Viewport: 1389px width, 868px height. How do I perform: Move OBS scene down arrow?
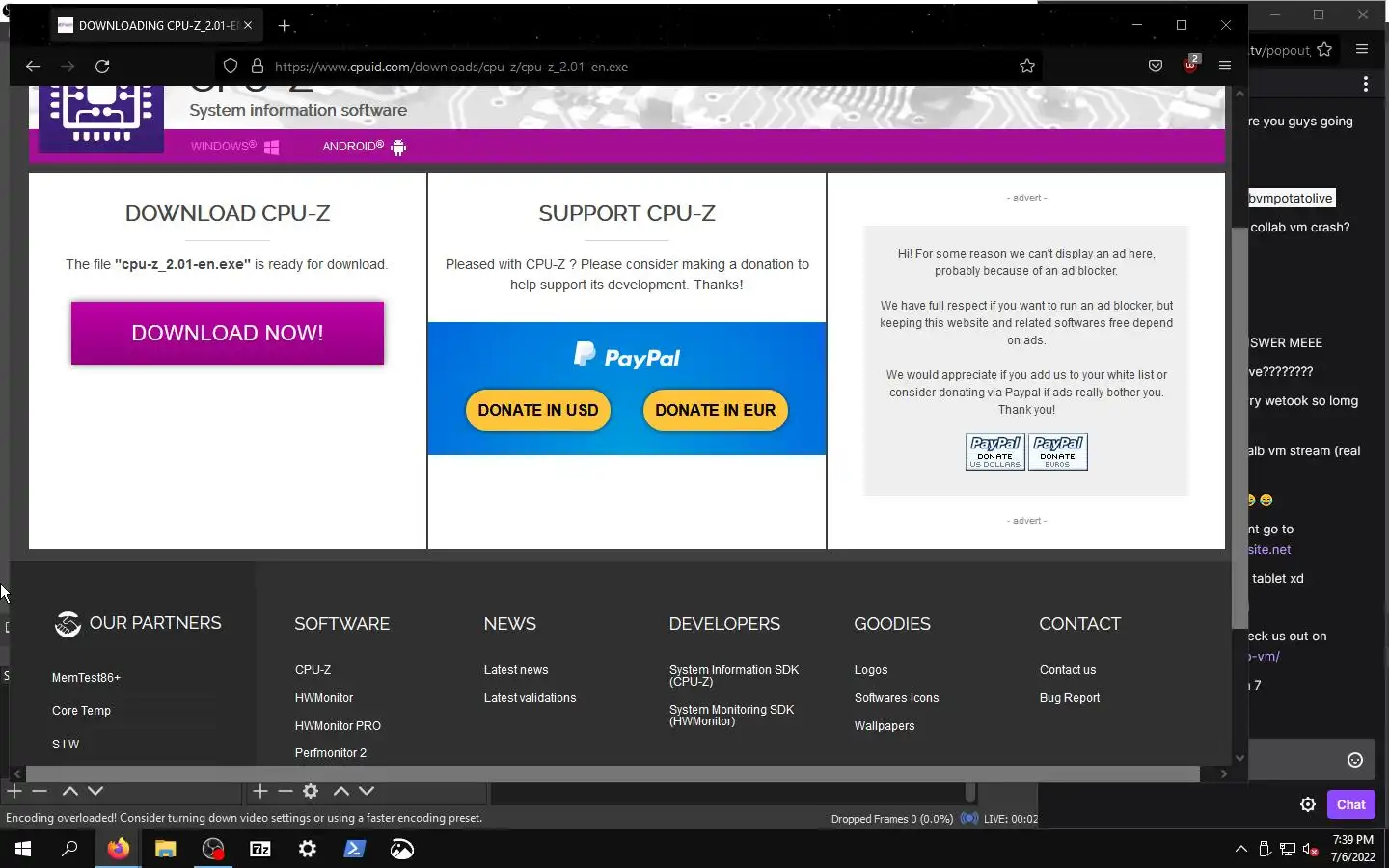pyautogui.click(x=95, y=791)
